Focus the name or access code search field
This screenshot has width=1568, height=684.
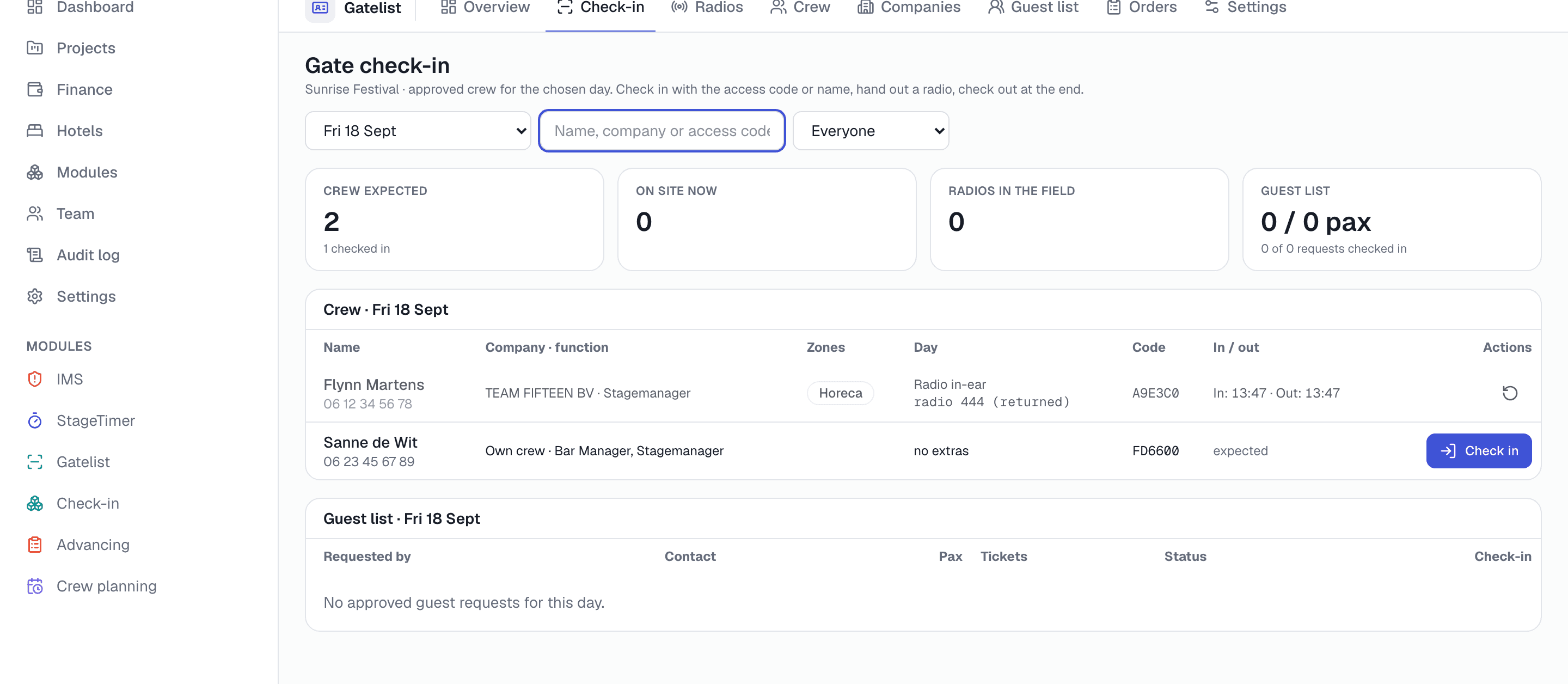661,130
